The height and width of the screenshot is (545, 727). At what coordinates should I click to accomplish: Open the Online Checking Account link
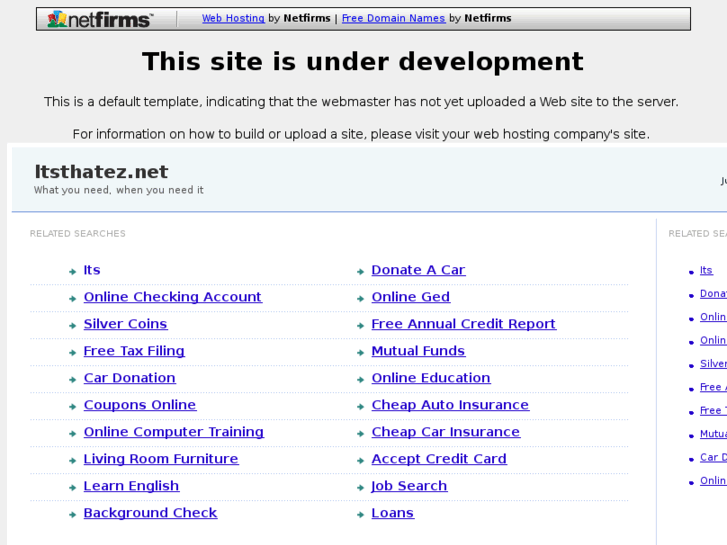click(x=172, y=297)
